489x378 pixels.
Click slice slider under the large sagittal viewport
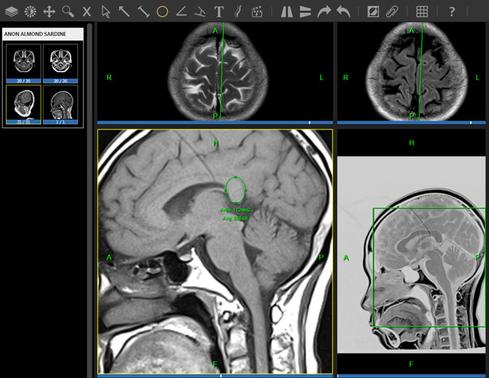coord(215,376)
